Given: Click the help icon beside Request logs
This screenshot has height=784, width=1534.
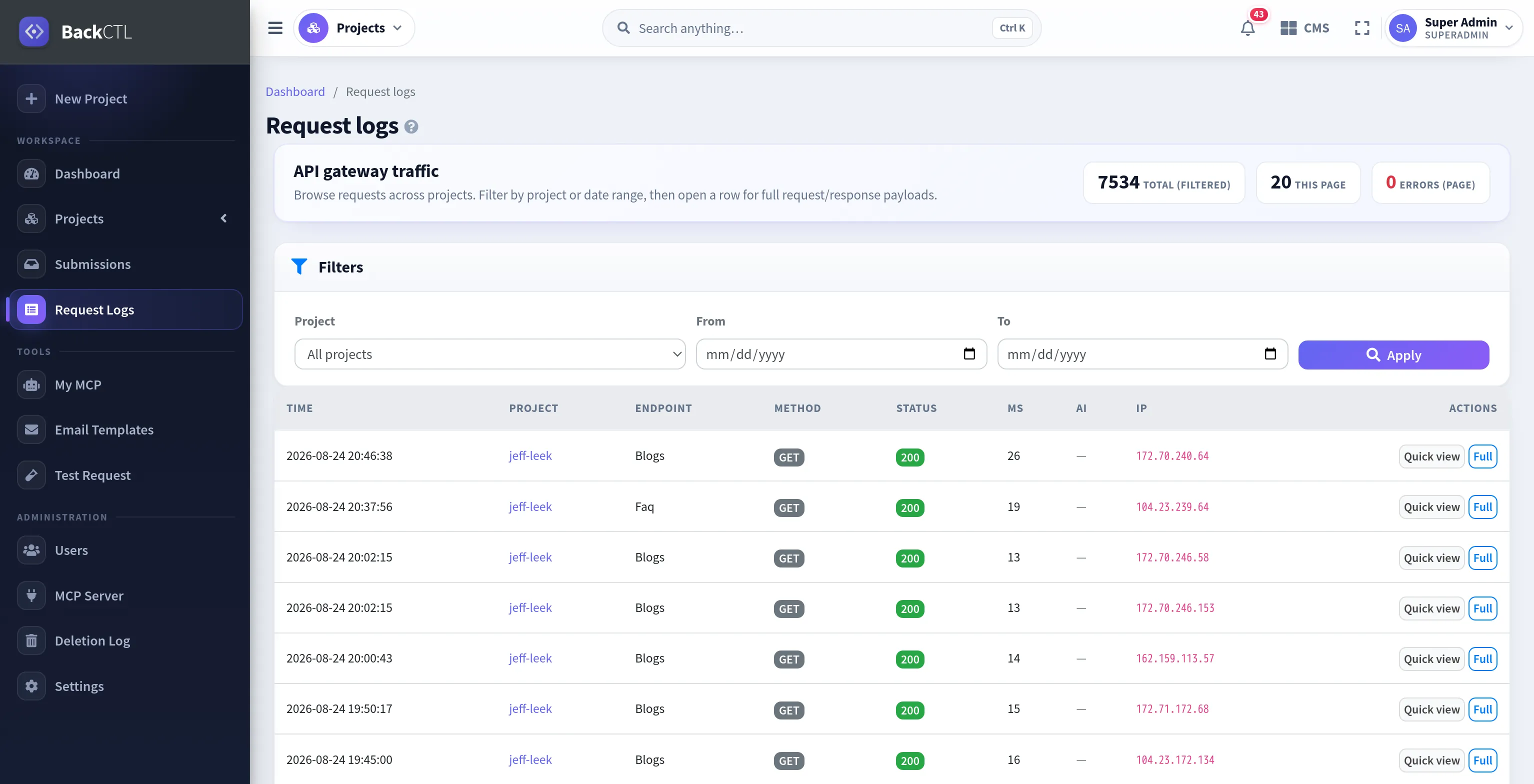Looking at the screenshot, I should 411,127.
